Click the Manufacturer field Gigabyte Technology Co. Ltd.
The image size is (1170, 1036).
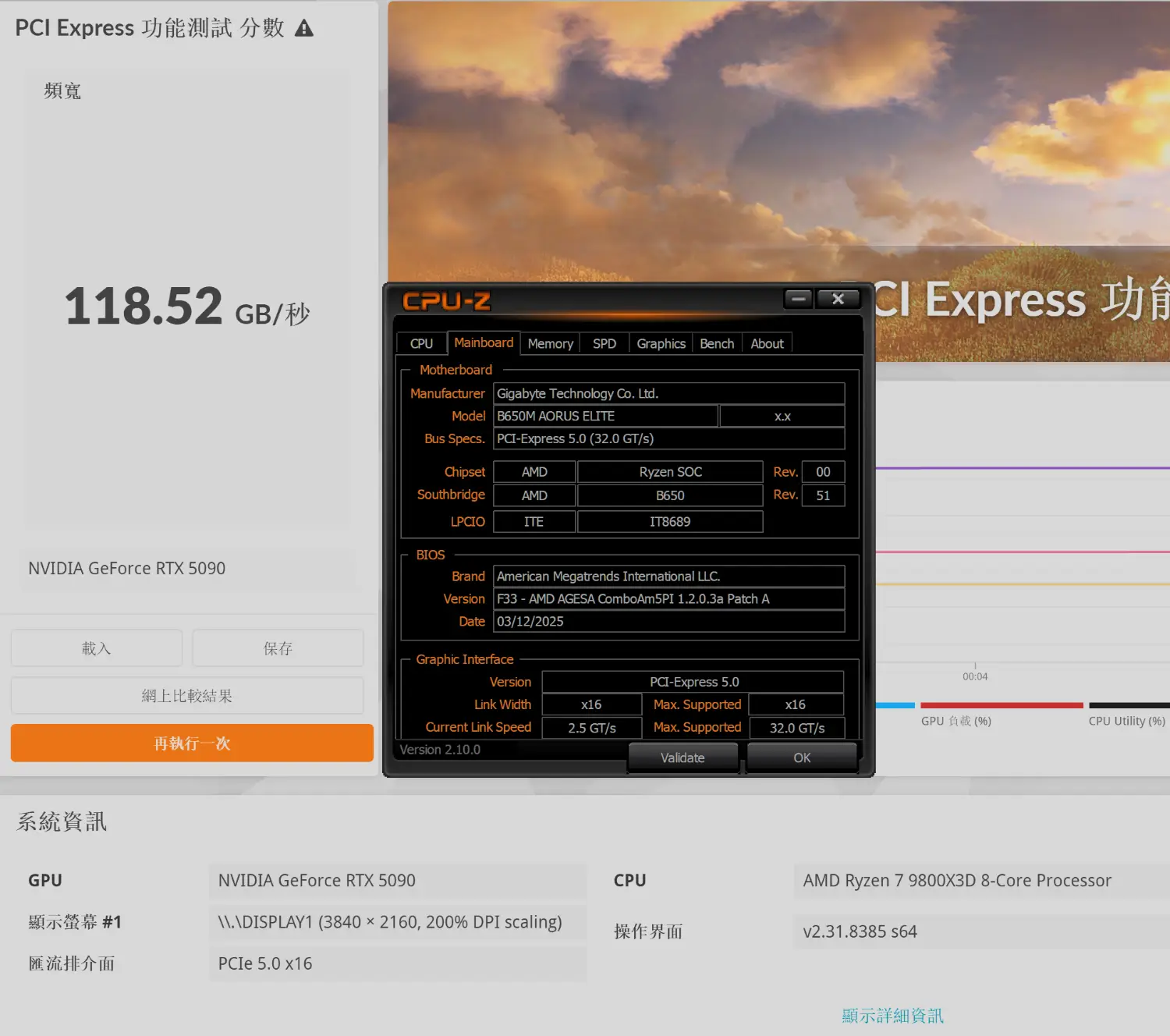[669, 393]
